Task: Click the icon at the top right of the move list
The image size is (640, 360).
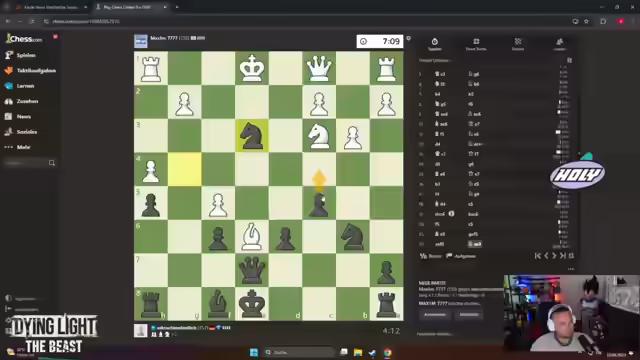Action: pyautogui.click(x=569, y=60)
